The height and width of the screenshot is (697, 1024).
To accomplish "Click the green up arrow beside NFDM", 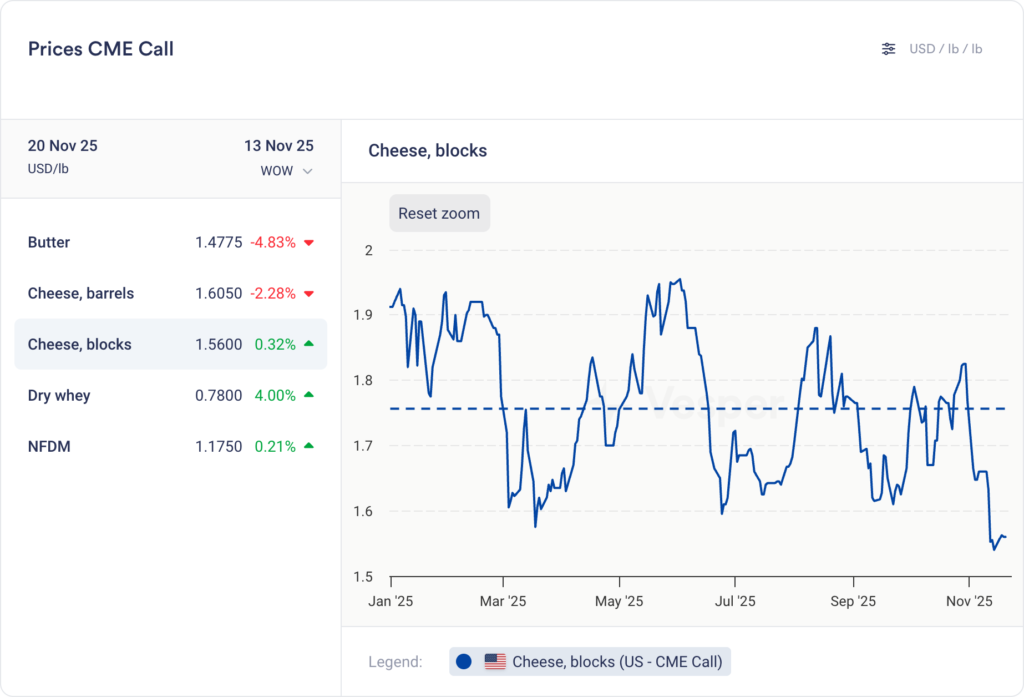I will [308, 447].
